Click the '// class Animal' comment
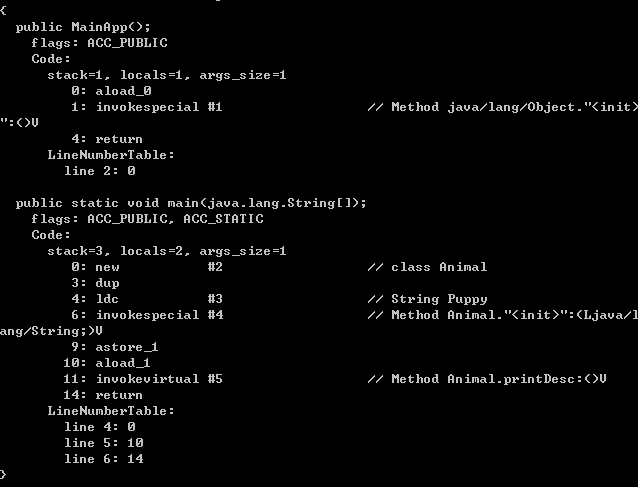 point(427,267)
